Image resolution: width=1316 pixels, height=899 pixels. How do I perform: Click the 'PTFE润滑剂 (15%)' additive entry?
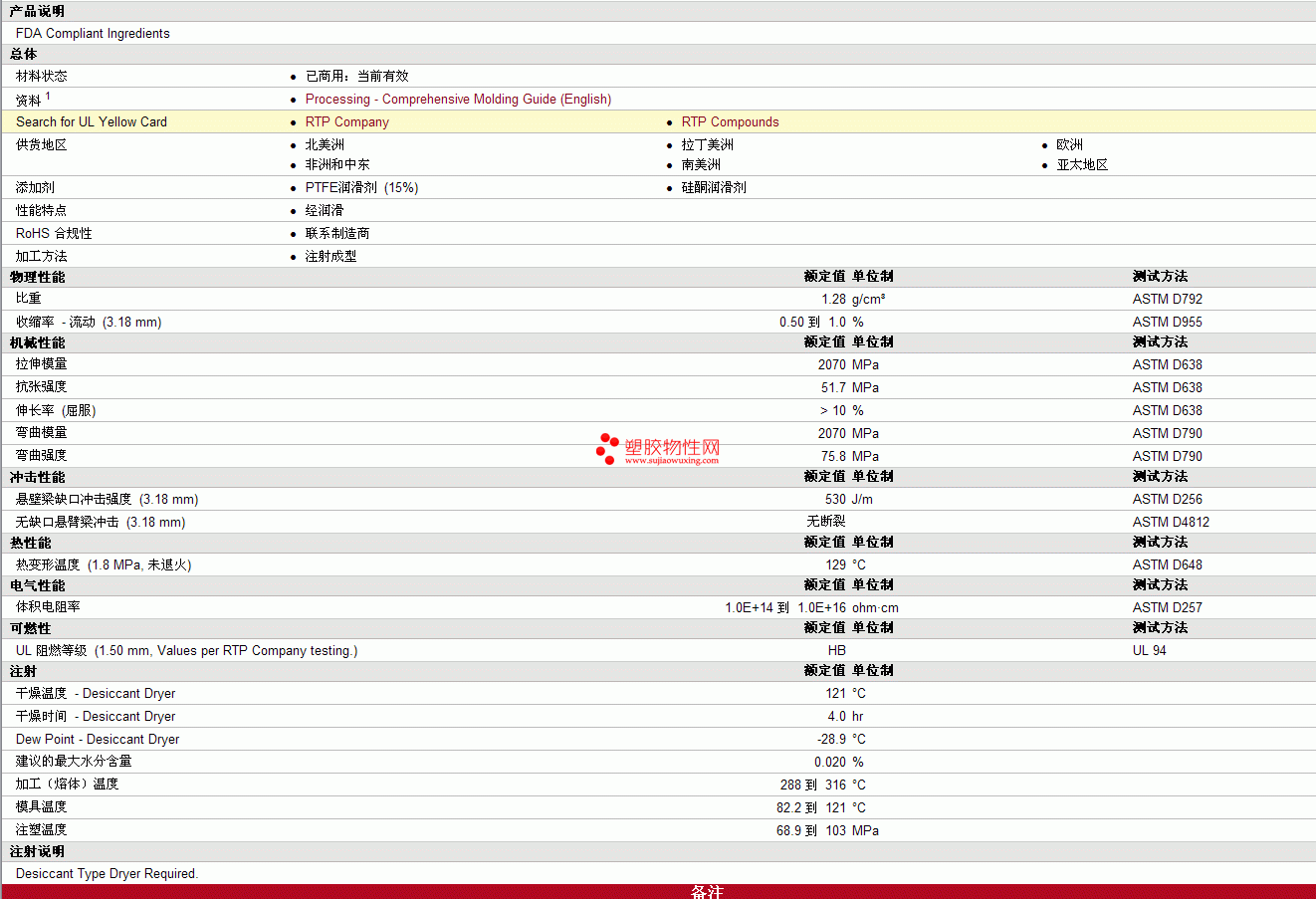pyautogui.click(x=361, y=187)
